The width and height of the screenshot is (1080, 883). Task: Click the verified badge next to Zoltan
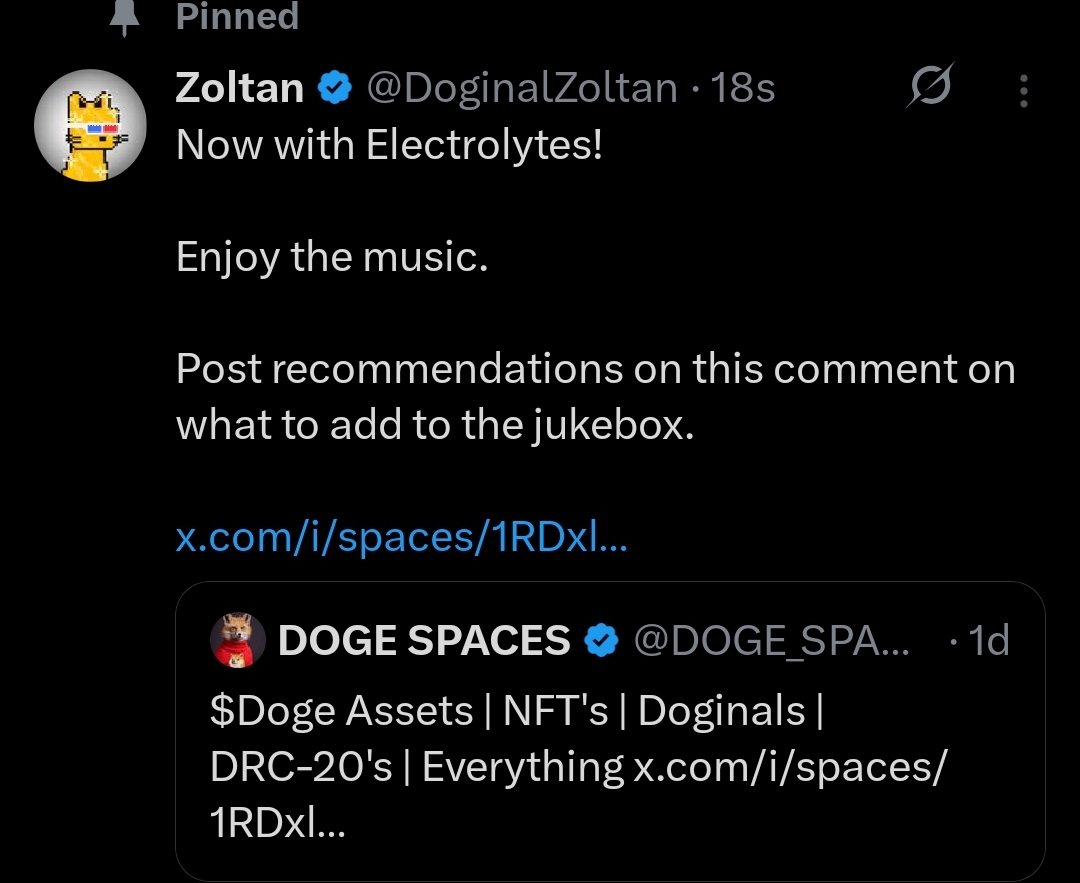click(x=334, y=90)
